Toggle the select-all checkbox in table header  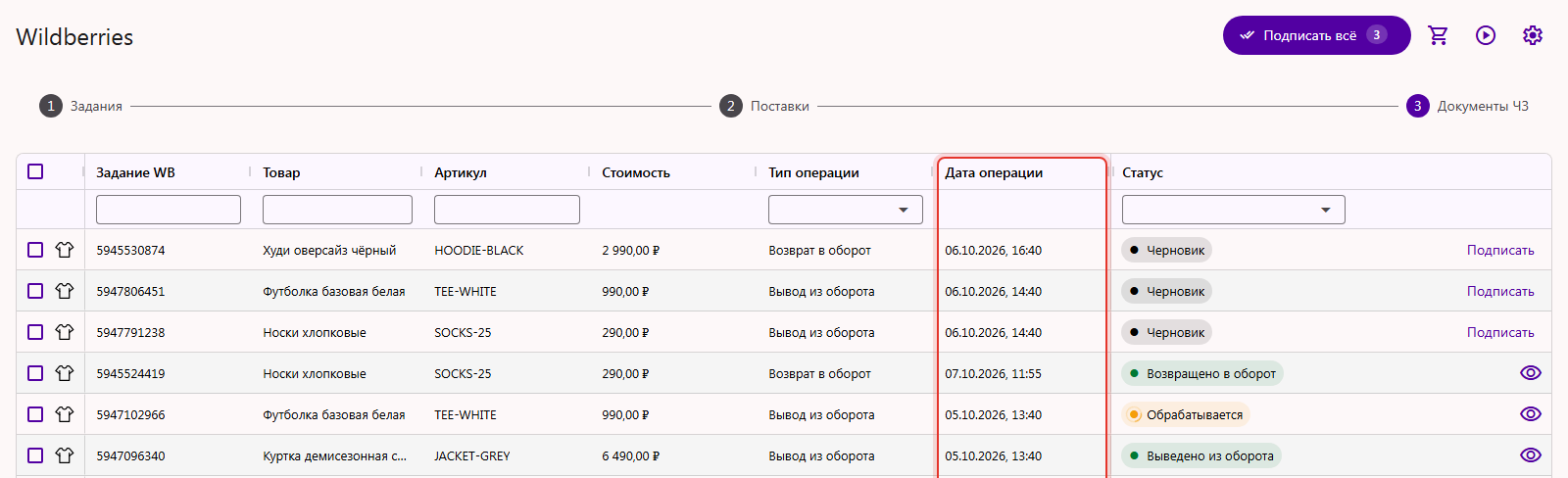click(35, 171)
